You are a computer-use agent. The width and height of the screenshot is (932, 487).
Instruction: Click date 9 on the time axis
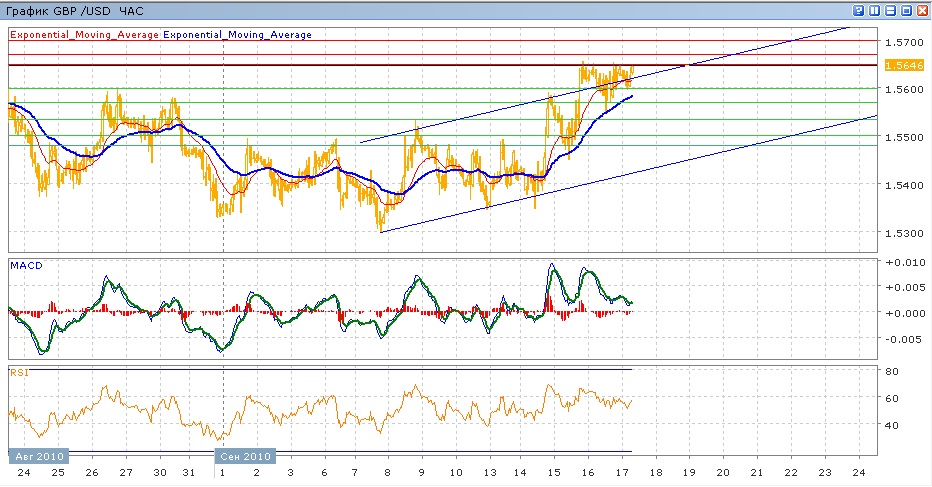coord(421,472)
